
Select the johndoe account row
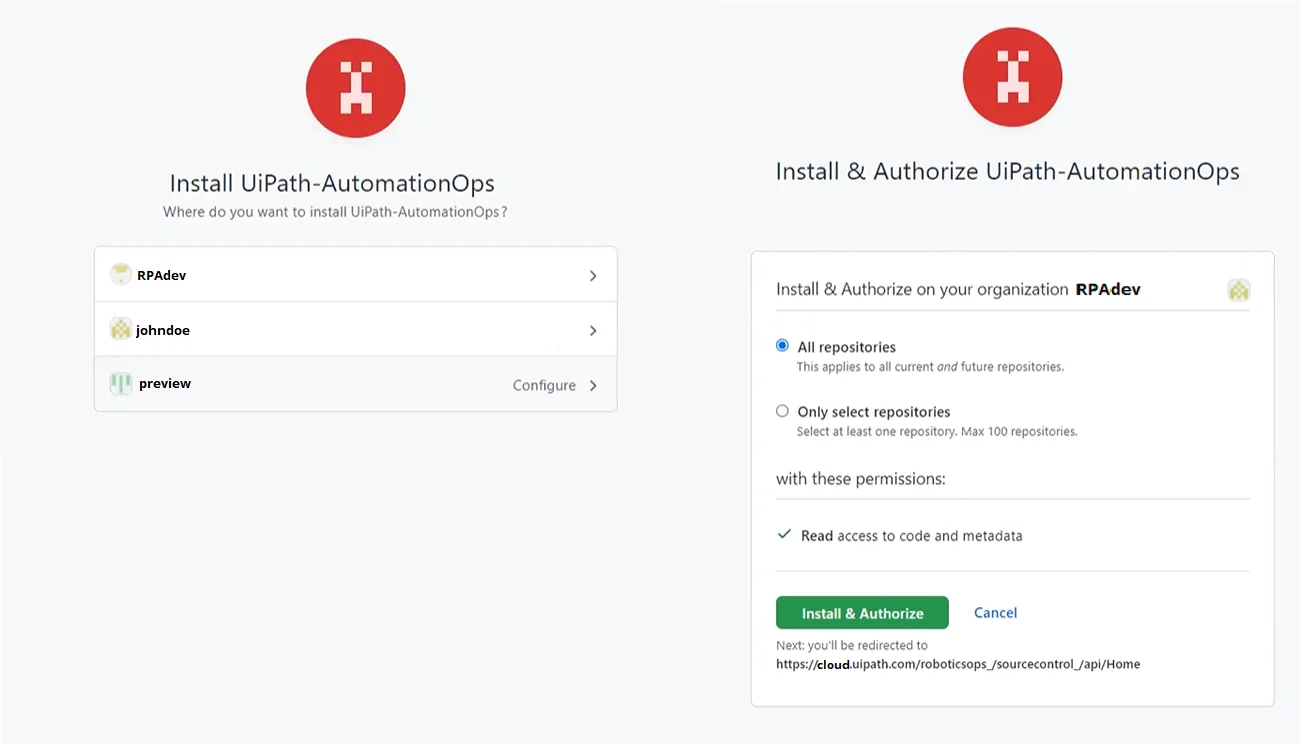tap(300, 329)
